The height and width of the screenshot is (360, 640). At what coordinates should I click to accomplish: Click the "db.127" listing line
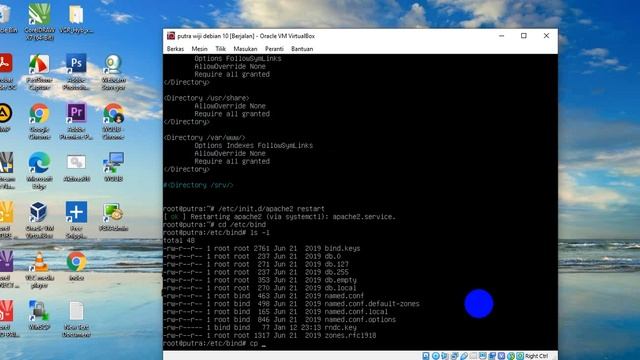pos(256,264)
